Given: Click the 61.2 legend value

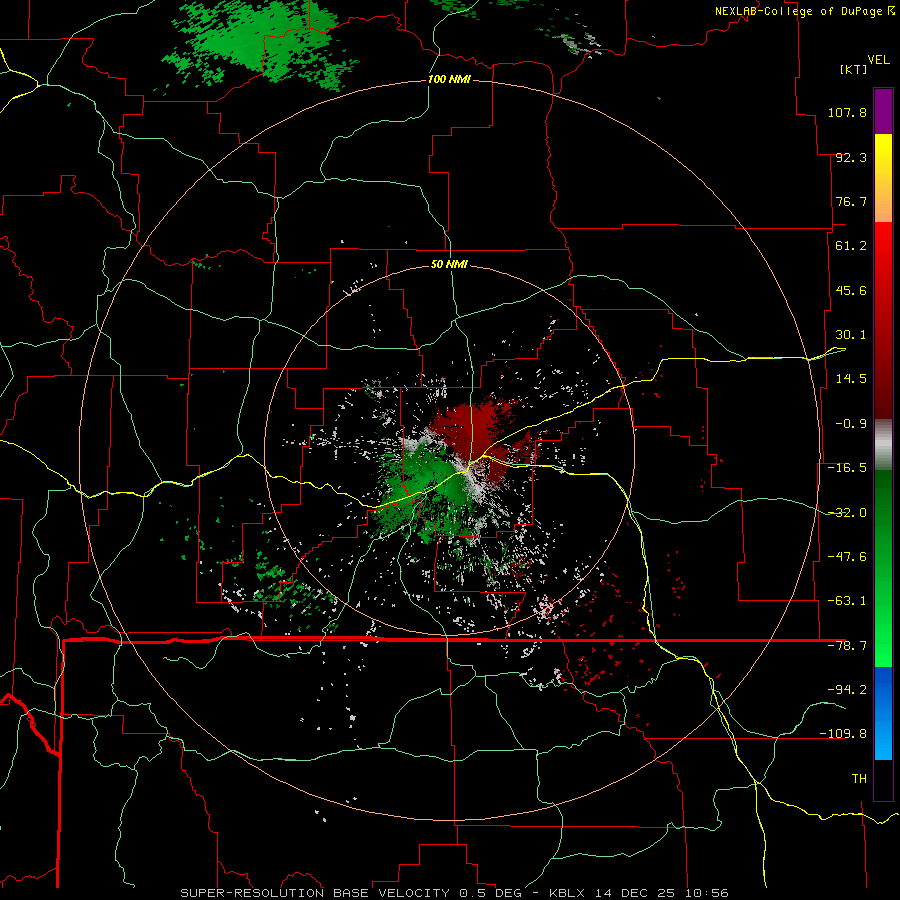Looking at the screenshot, I should (x=851, y=246).
